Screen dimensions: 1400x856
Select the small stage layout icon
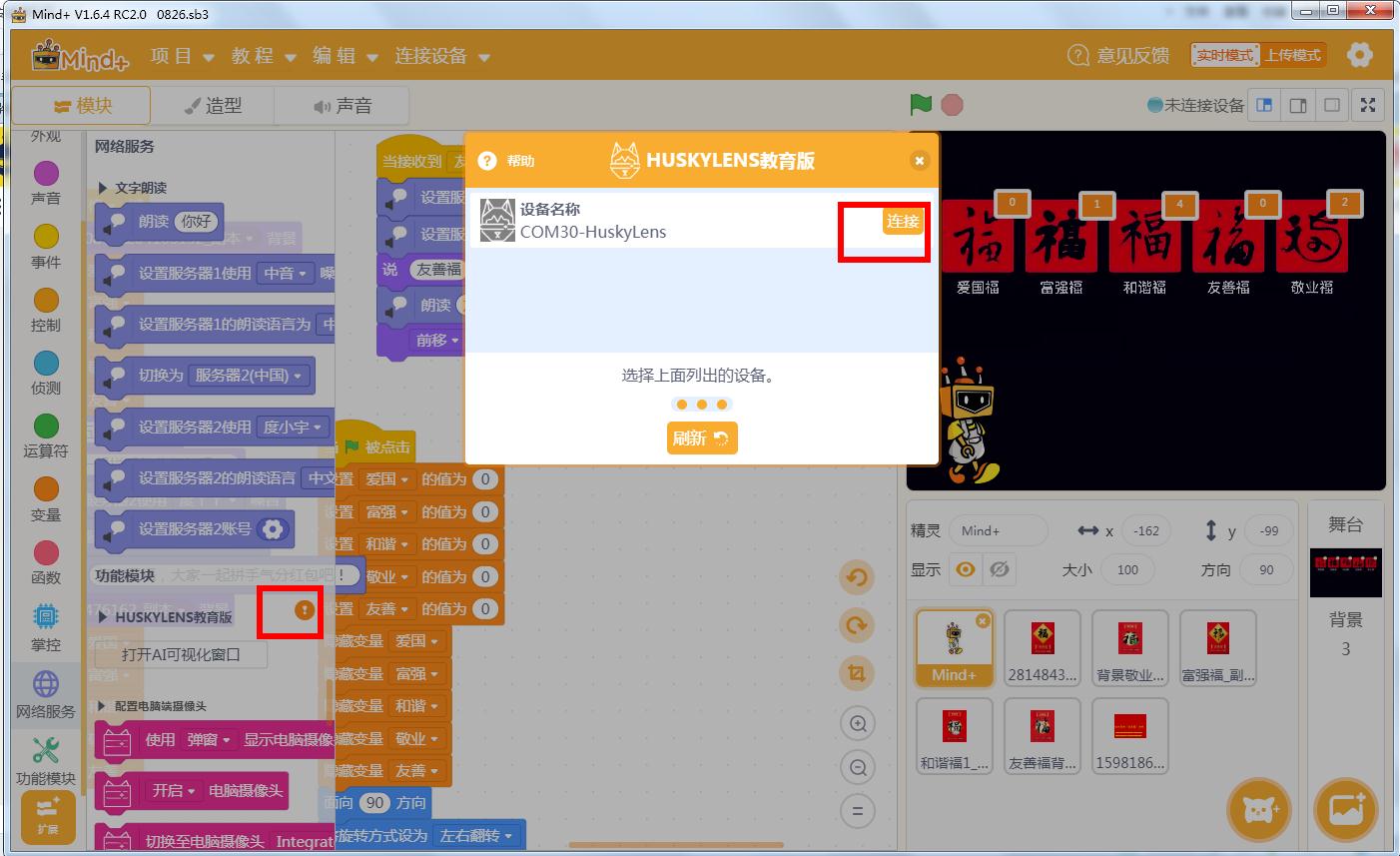coord(1264,105)
